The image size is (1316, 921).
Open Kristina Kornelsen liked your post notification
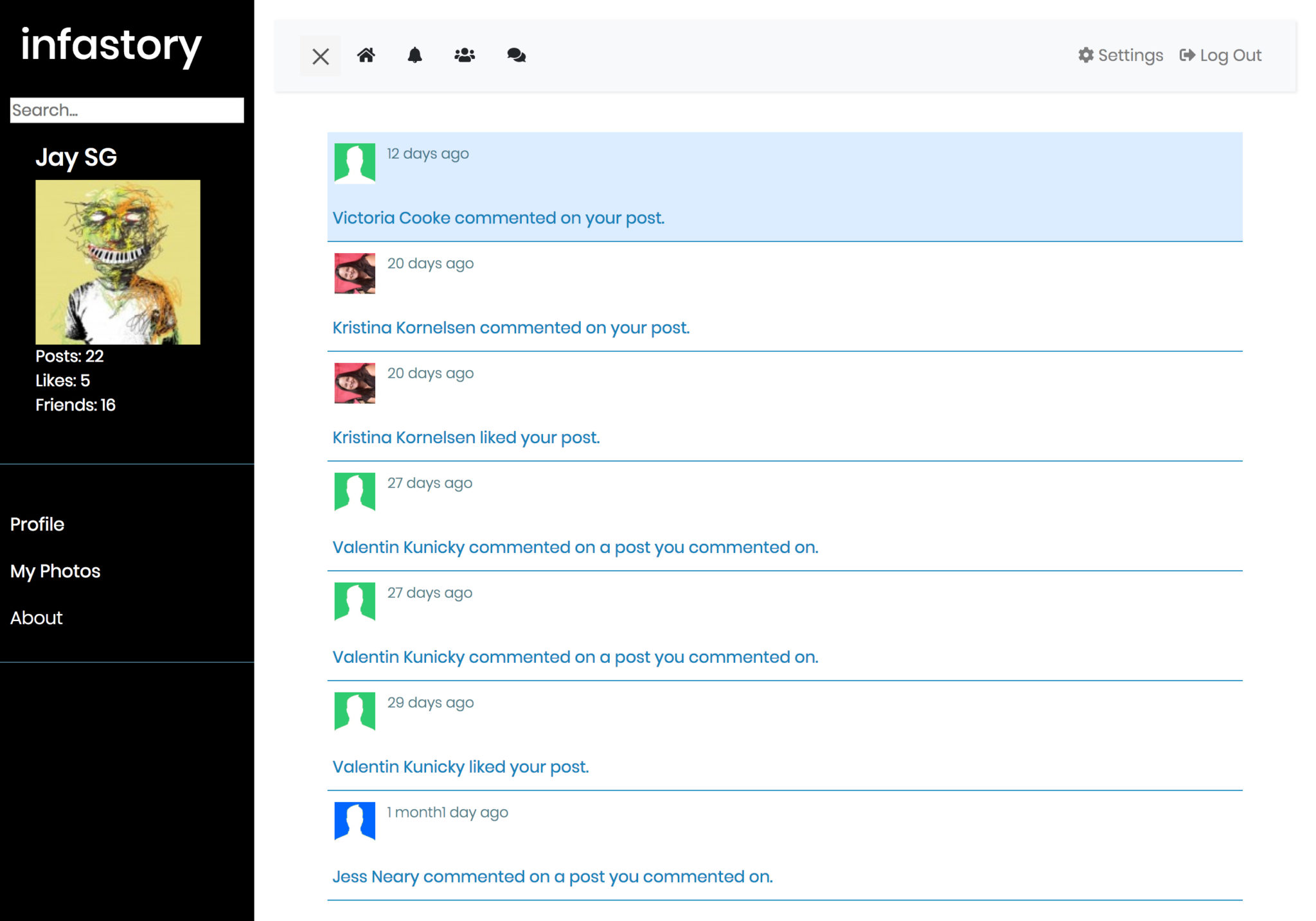[x=465, y=437]
